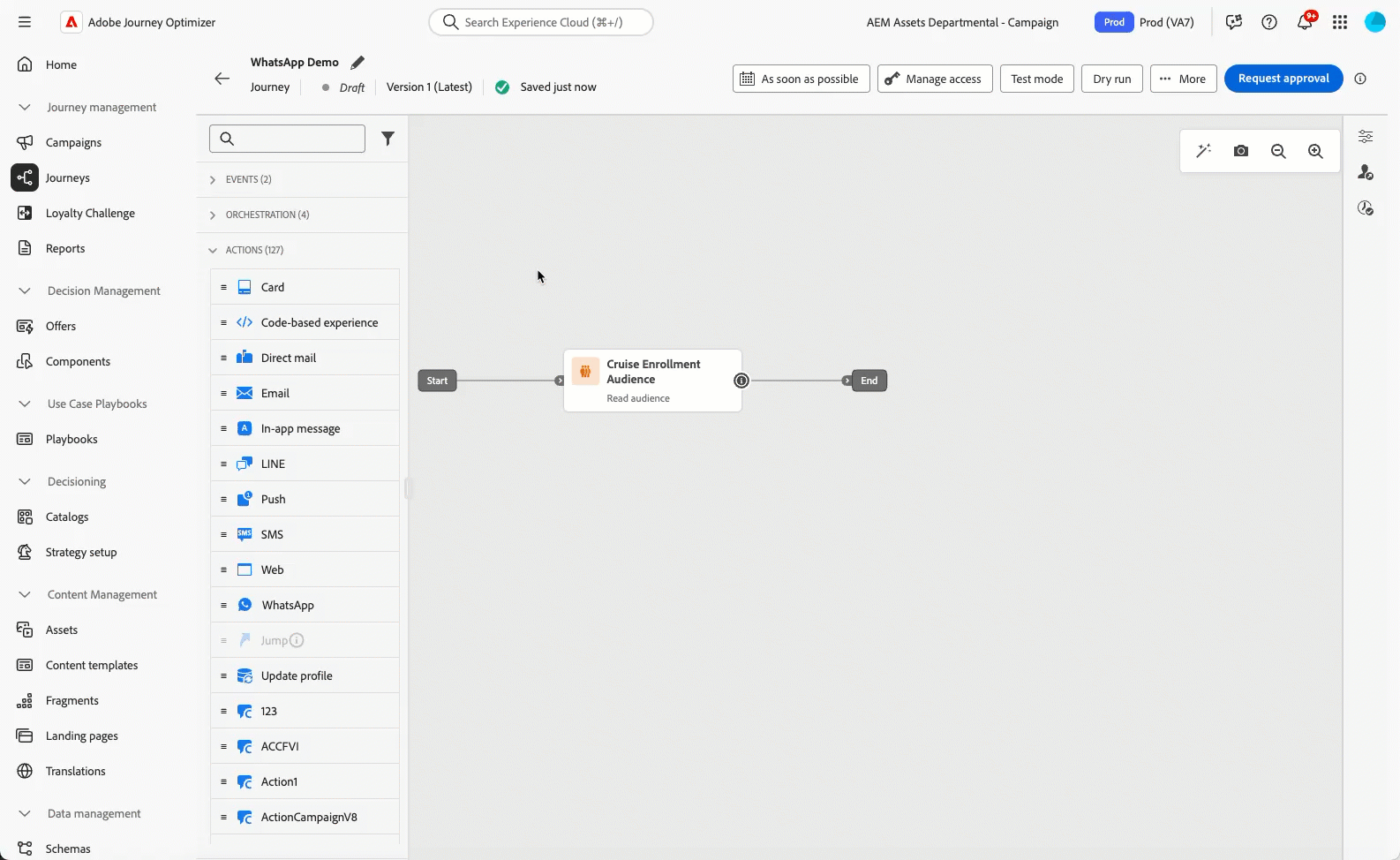Click the info icon beside Request approval
The height and width of the screenshot is (860, 1400).
click(x=1360, y=79)
